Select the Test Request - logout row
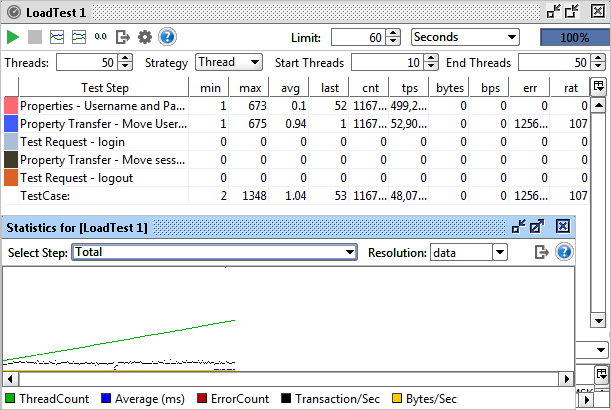Screen dimensions: 611x410 tap(296, 177)
